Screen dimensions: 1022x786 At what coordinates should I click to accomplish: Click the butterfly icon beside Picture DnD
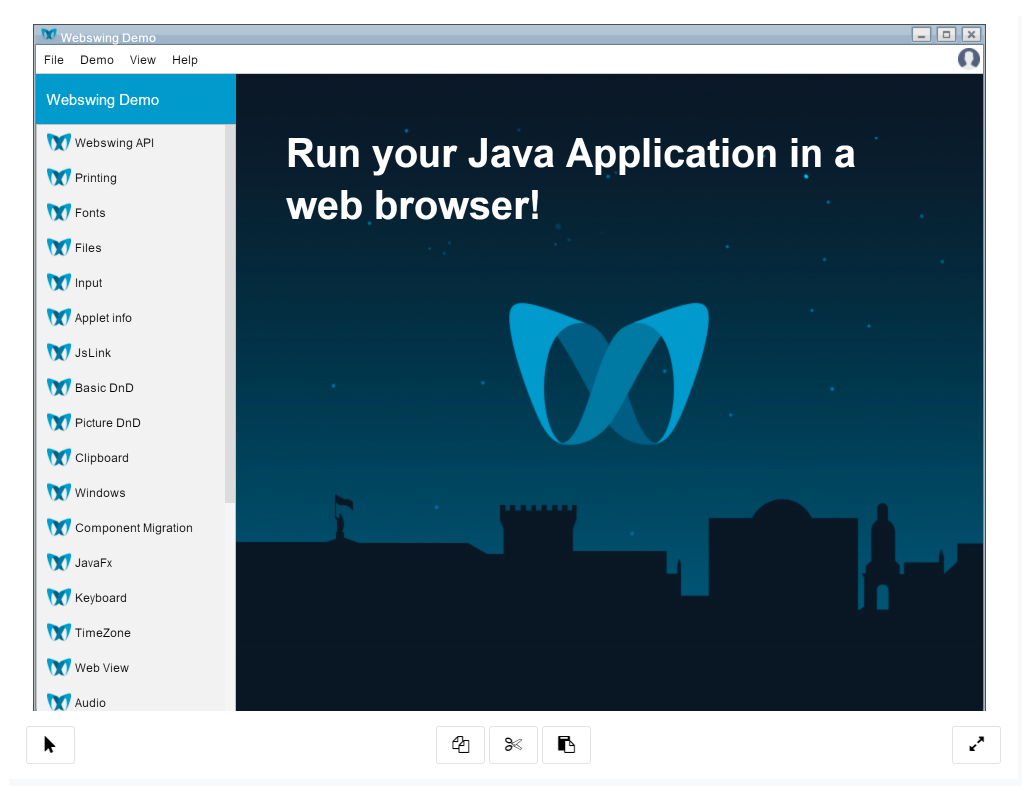(59, 422)
